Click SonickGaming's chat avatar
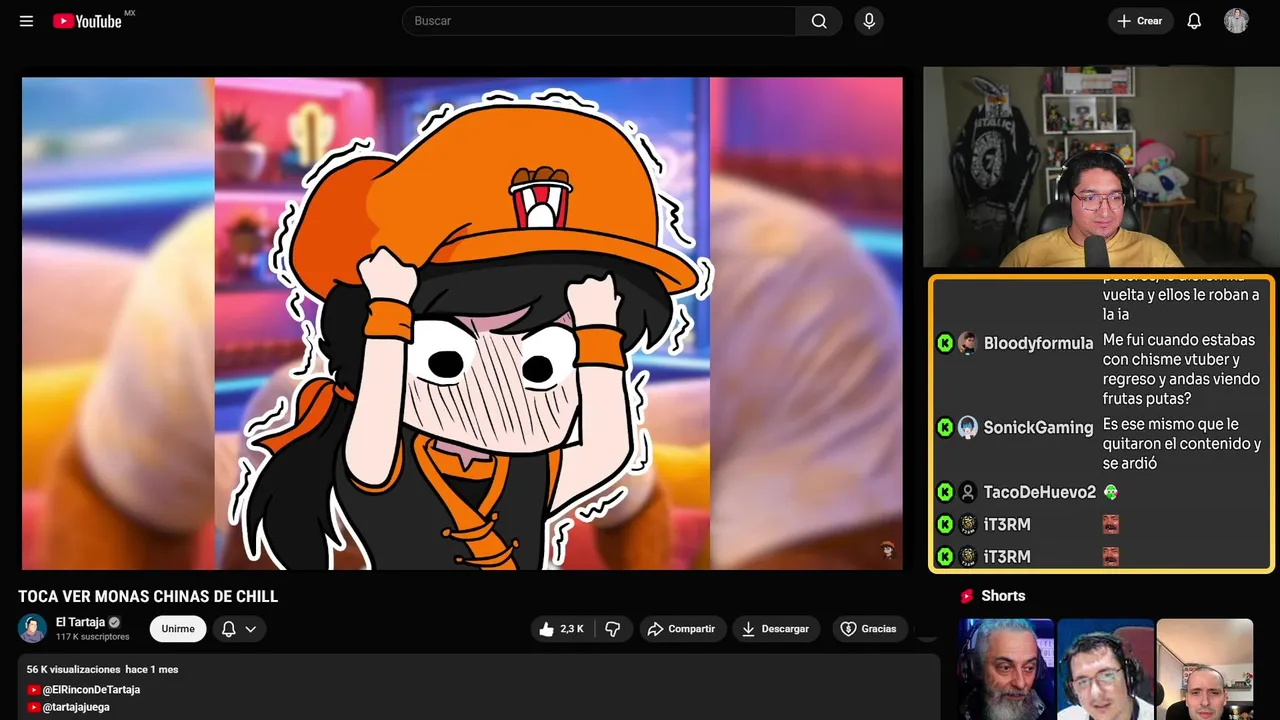The height and width of the screenshot is (720, 1280). coord(967,427)
